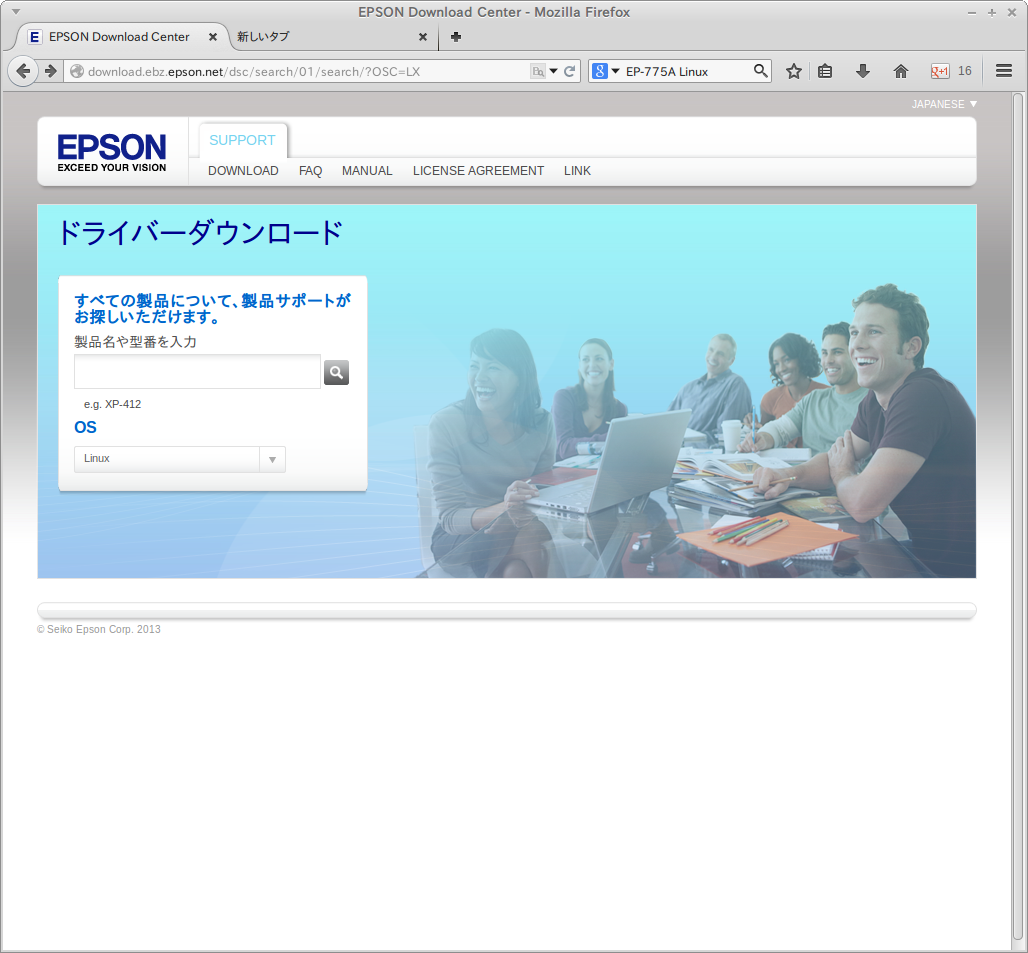Open the bookmarks sidebar icon
Screen dimensions: 1028x953
(824, 71)
